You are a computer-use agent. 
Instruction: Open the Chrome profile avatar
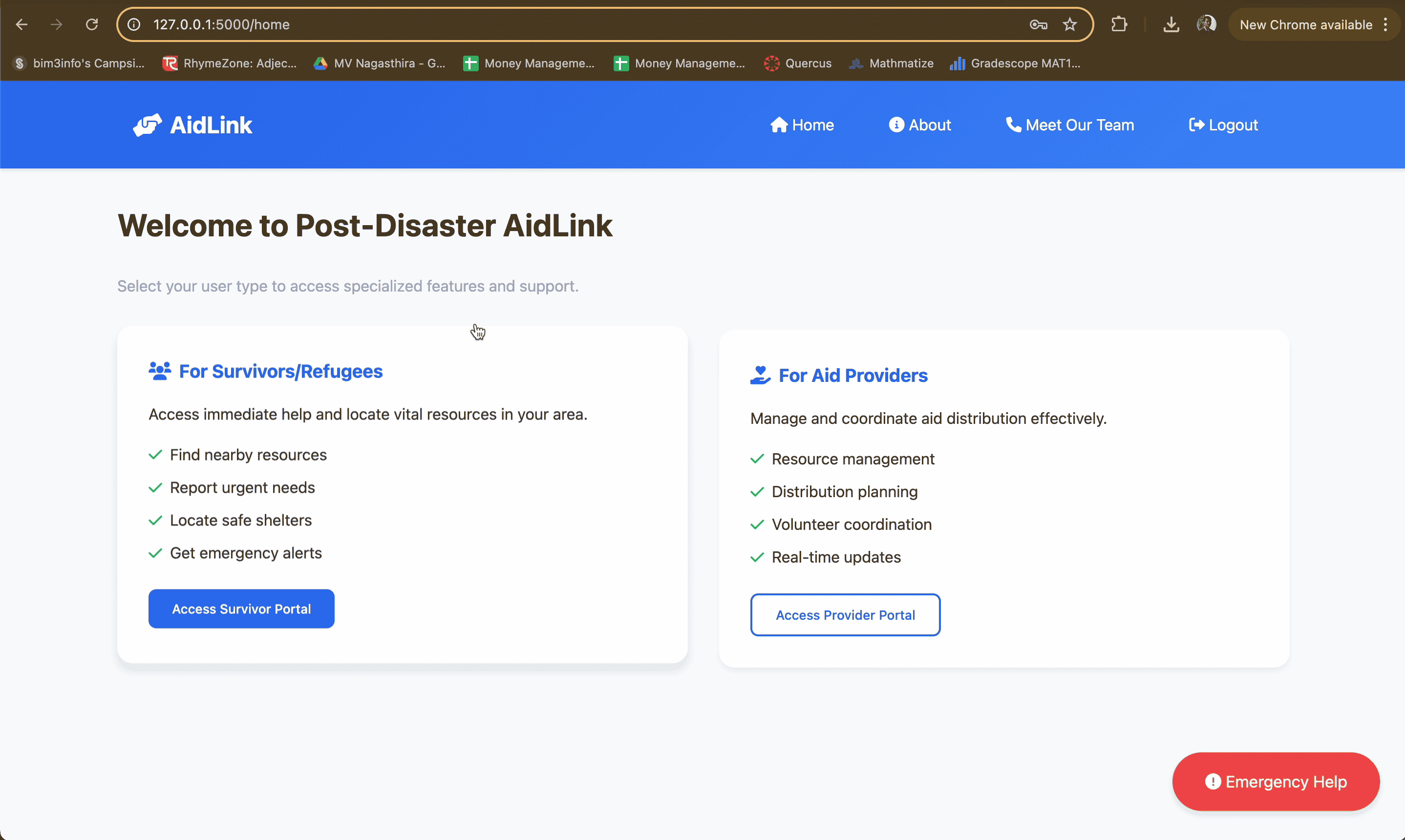point(1206,24)
